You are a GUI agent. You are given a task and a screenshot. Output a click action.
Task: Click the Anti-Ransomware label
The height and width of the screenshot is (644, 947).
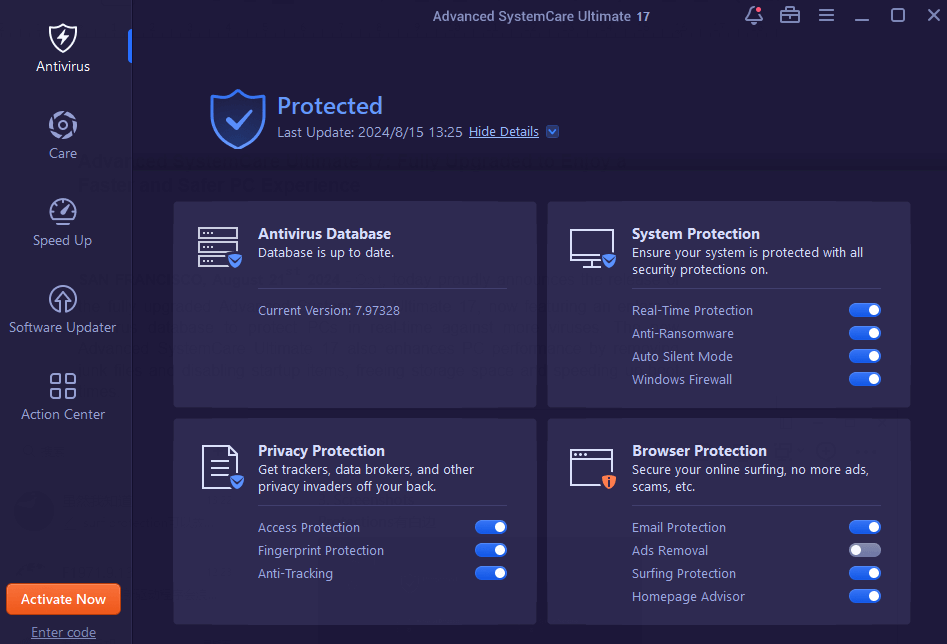point(682,333)
